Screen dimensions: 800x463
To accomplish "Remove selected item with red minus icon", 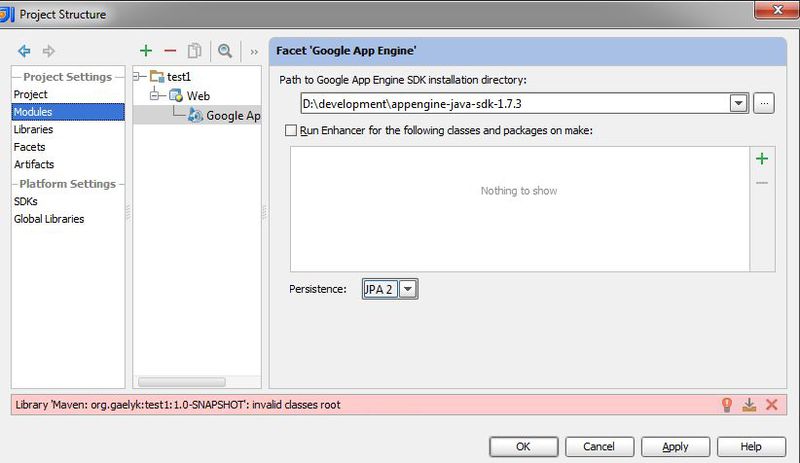I will 170,51.
